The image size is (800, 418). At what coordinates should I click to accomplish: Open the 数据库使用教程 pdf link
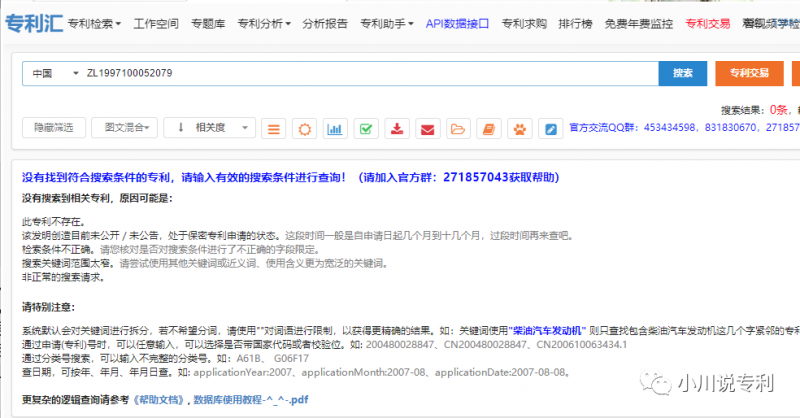251,400
